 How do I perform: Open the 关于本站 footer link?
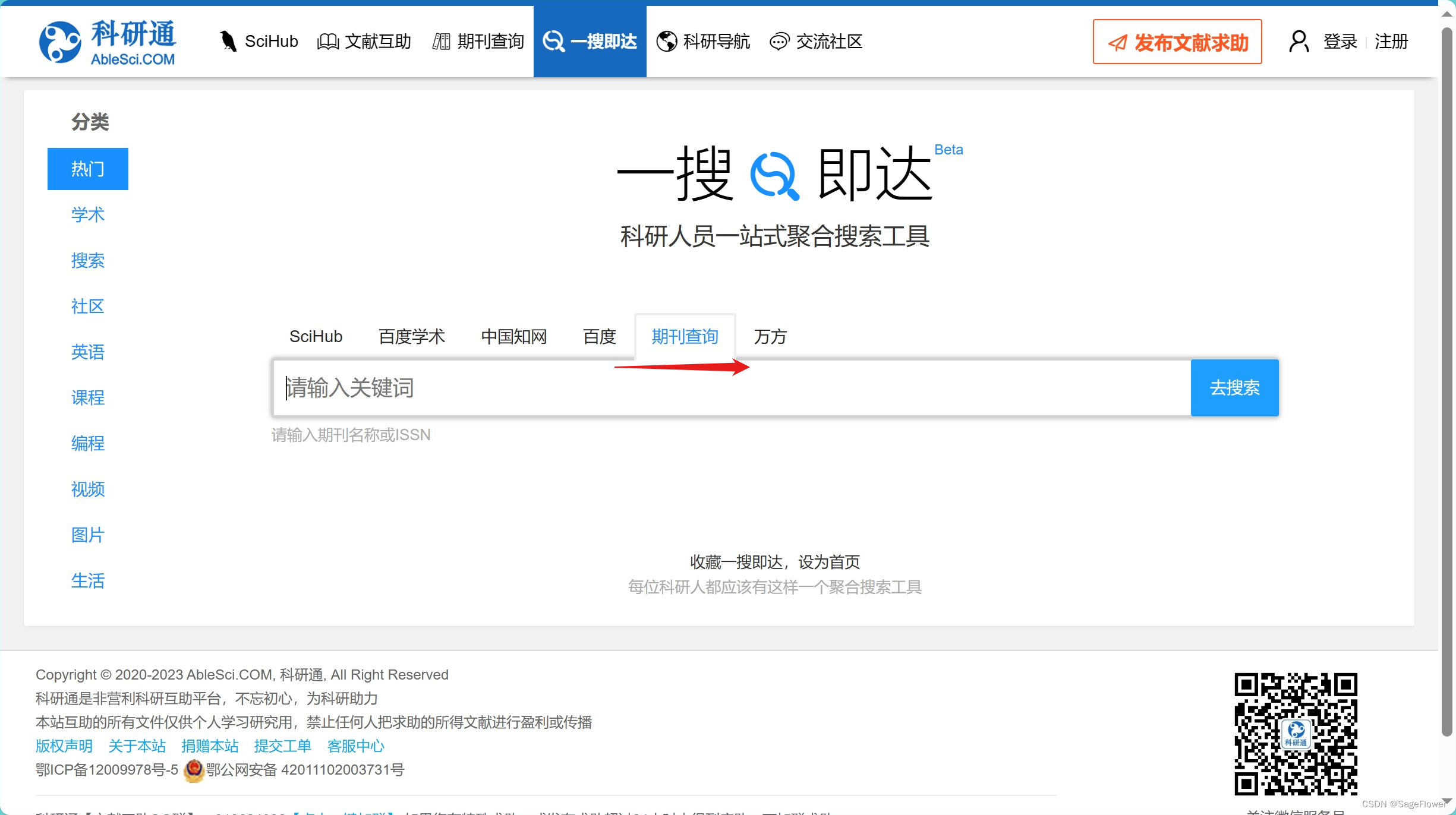click(137, 746)
